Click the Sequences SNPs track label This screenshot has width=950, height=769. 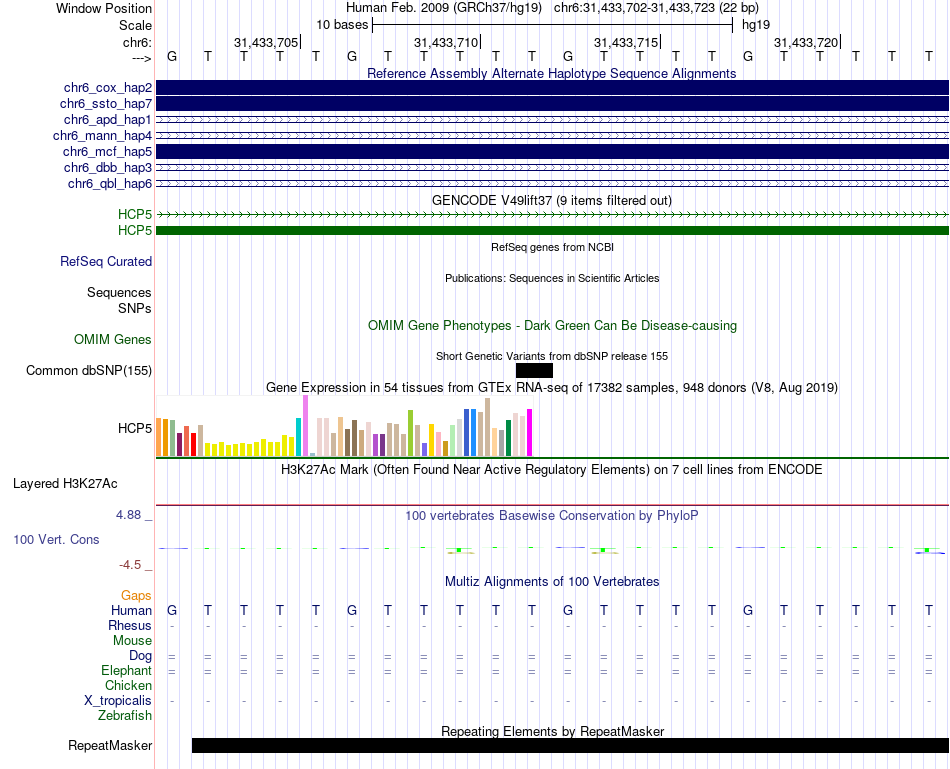click(119, 301)
